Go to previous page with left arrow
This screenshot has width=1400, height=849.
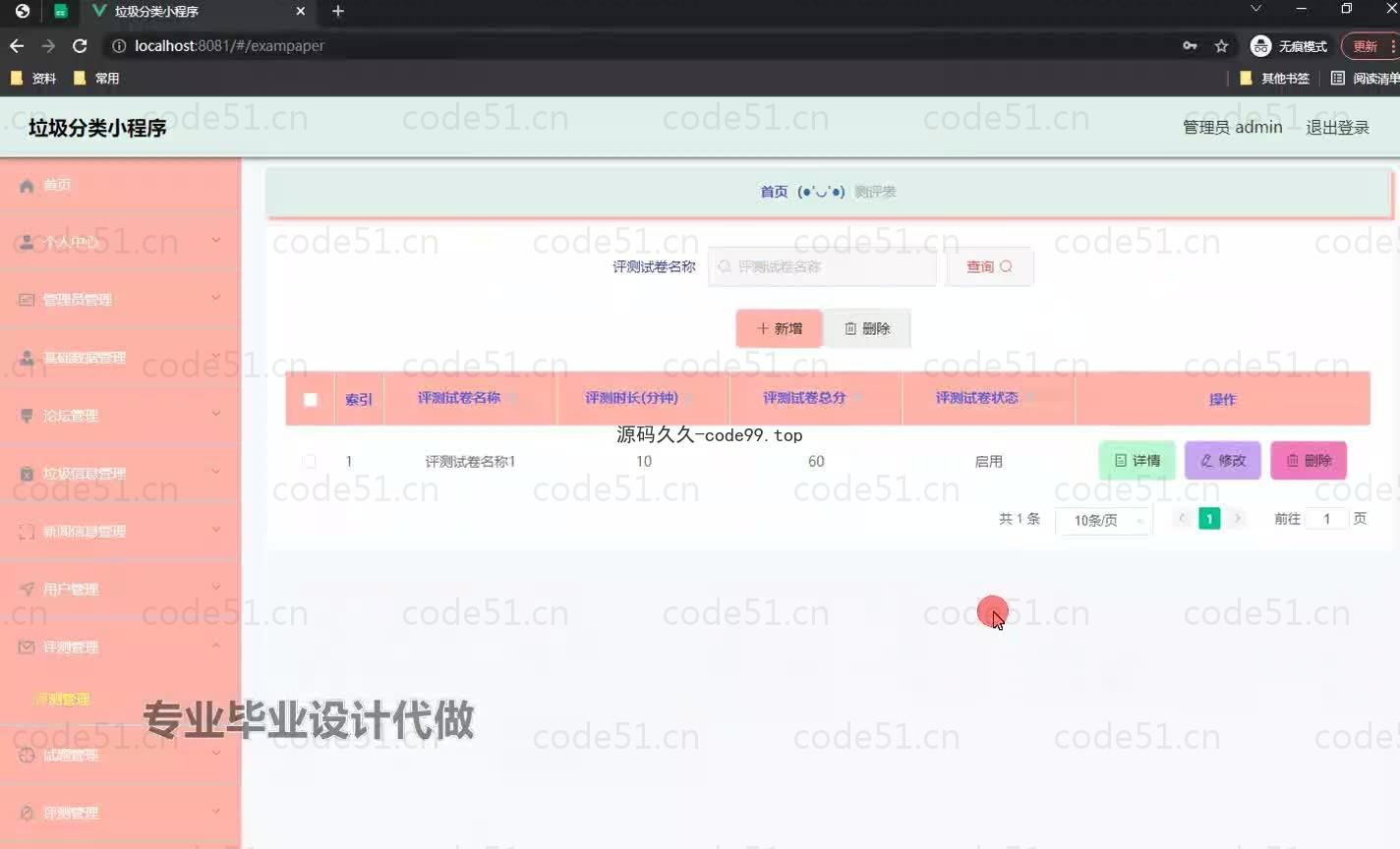(x=1183, y=519)
